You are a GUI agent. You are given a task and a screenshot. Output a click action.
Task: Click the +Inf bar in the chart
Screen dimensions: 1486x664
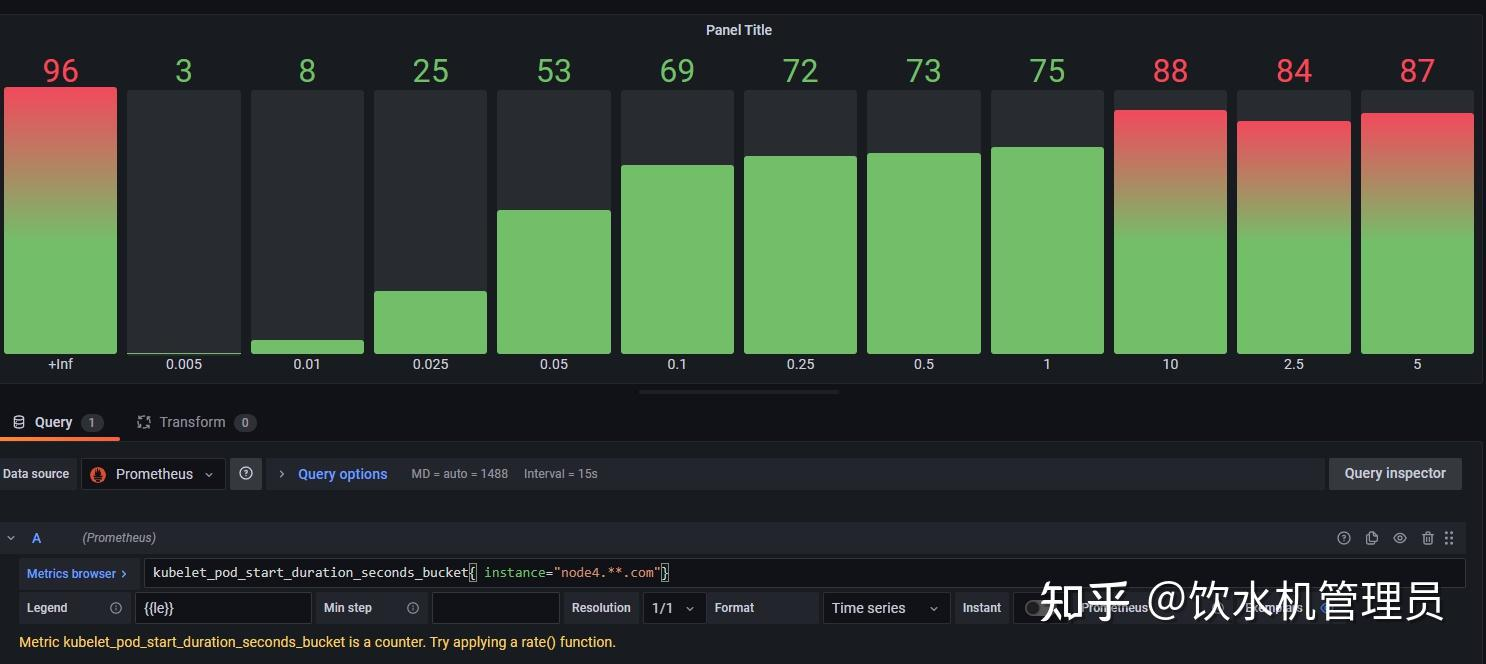tap(60, 221)
